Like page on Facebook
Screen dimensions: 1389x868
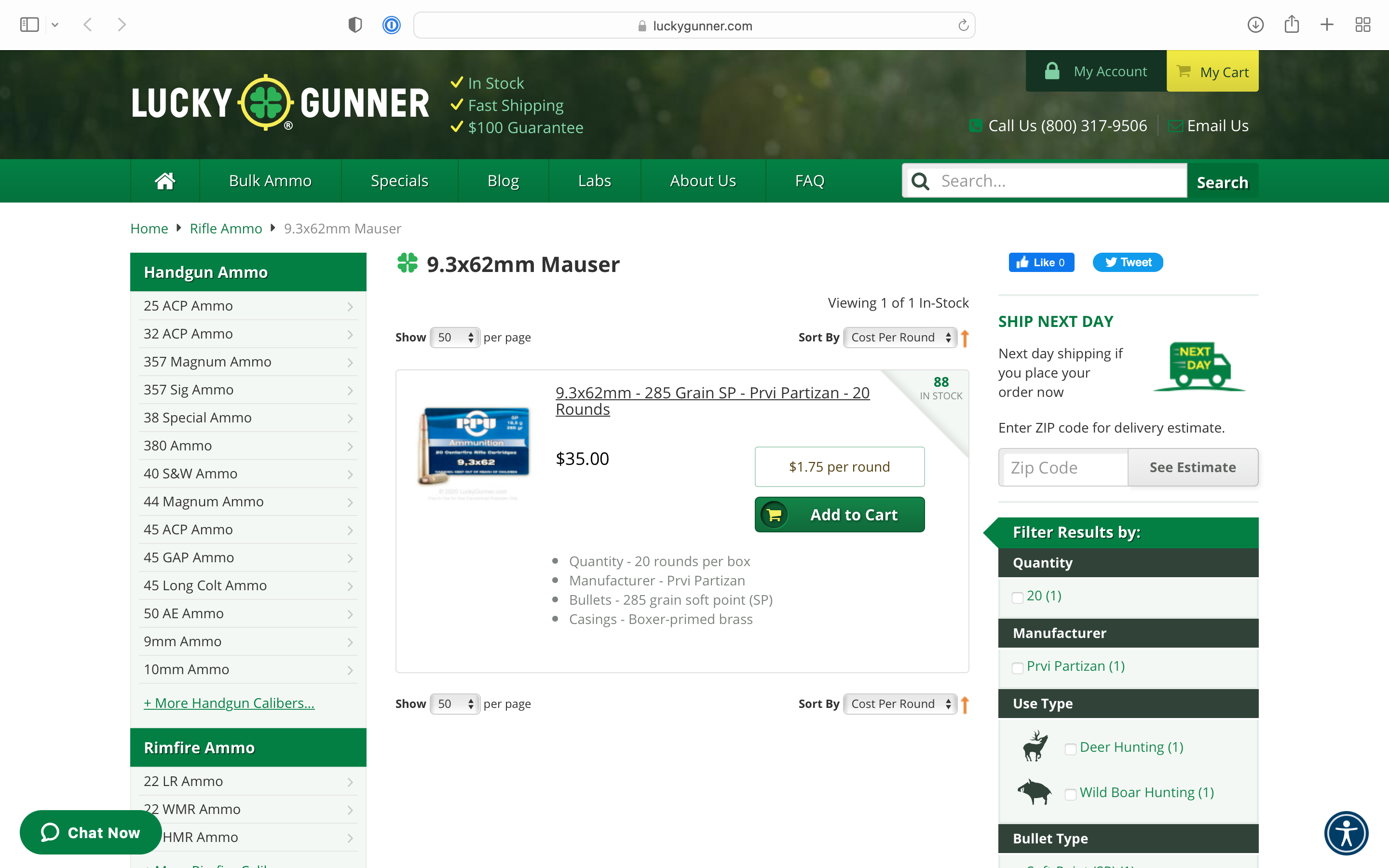(1041, 262)
